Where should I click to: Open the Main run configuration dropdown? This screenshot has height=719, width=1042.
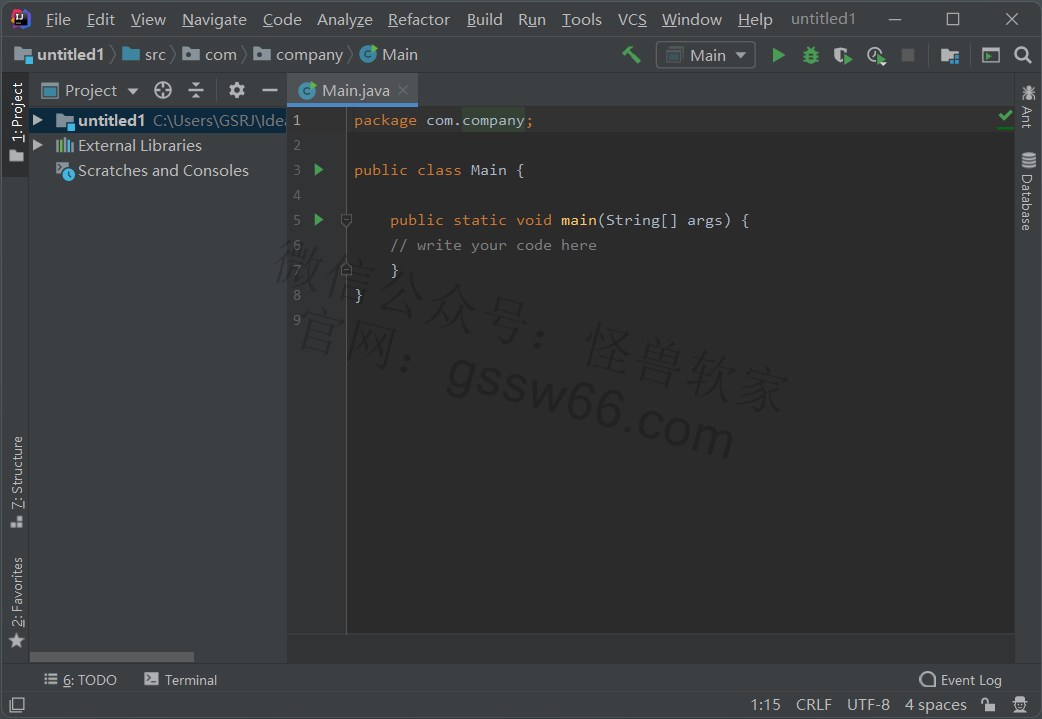(x=706, y=55)
